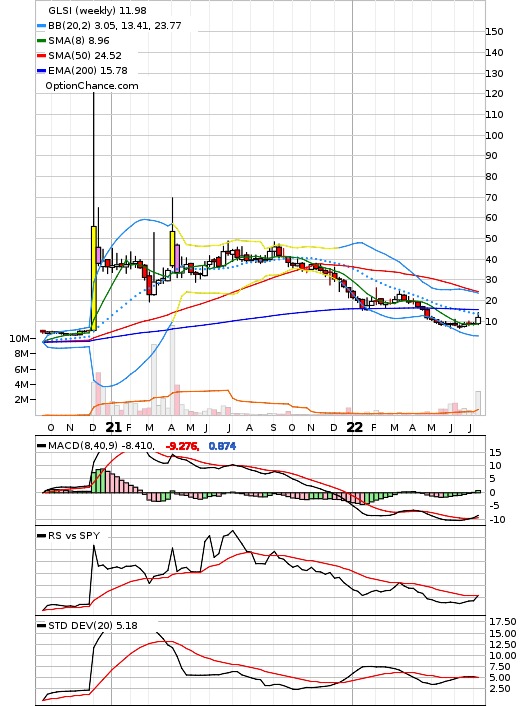Click the yellow April candlestick body

coord(172,249)
